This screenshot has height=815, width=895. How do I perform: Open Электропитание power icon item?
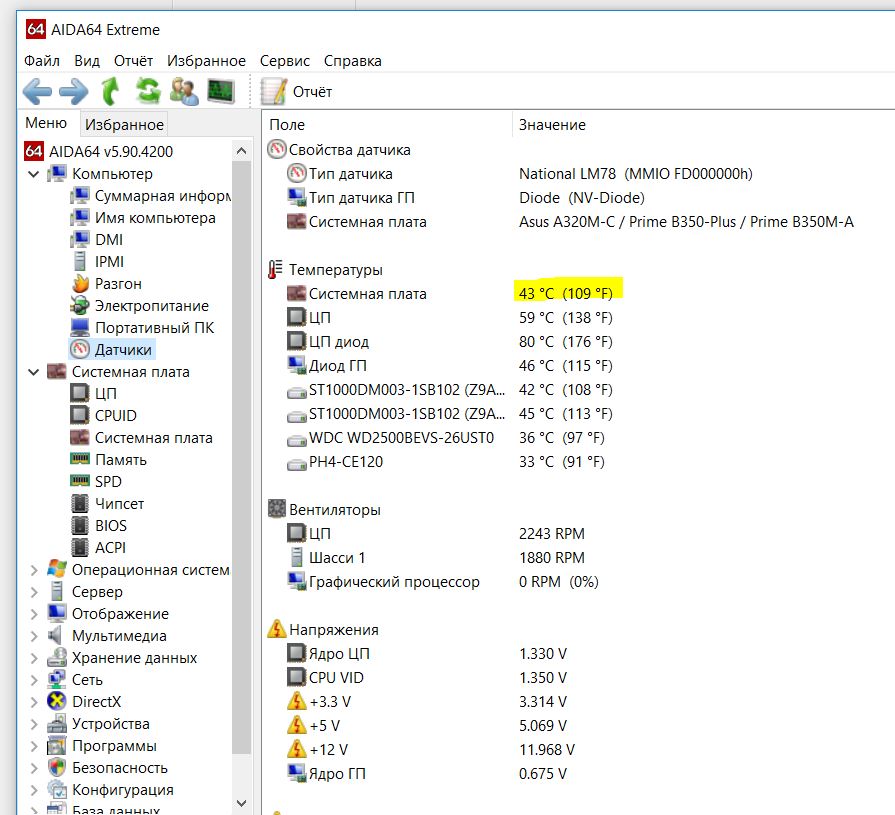(139, 306)
